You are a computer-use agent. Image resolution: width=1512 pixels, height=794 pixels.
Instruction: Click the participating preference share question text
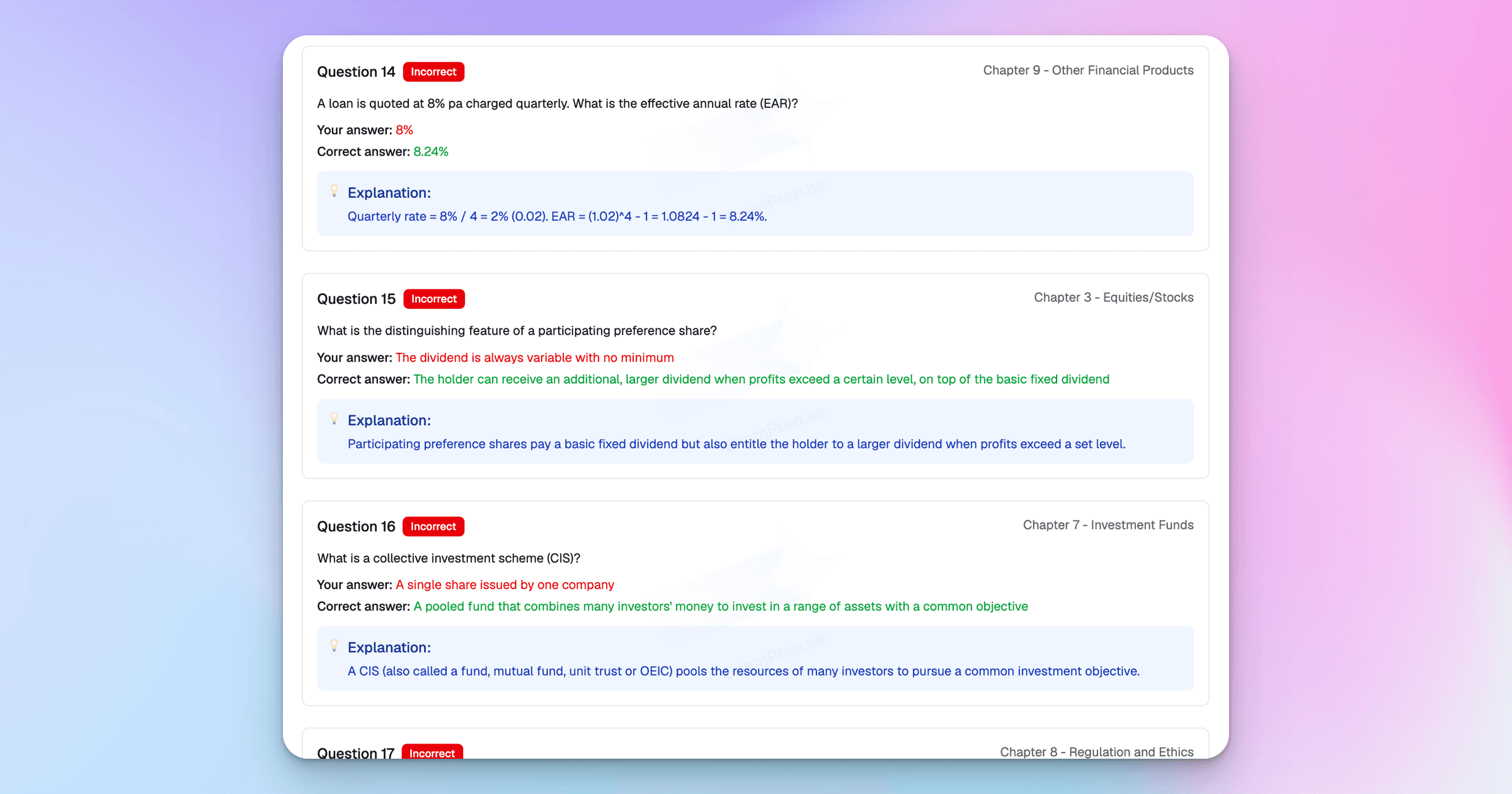pos(517,331)
